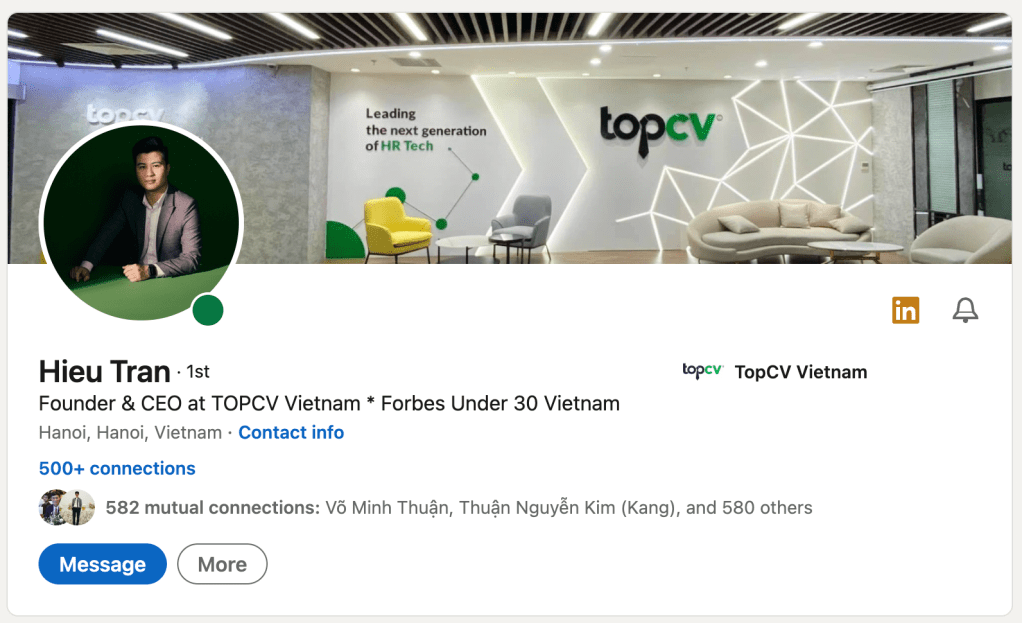
Task: Click the Hieu Tran profile name
Action: tap(104, 371)
